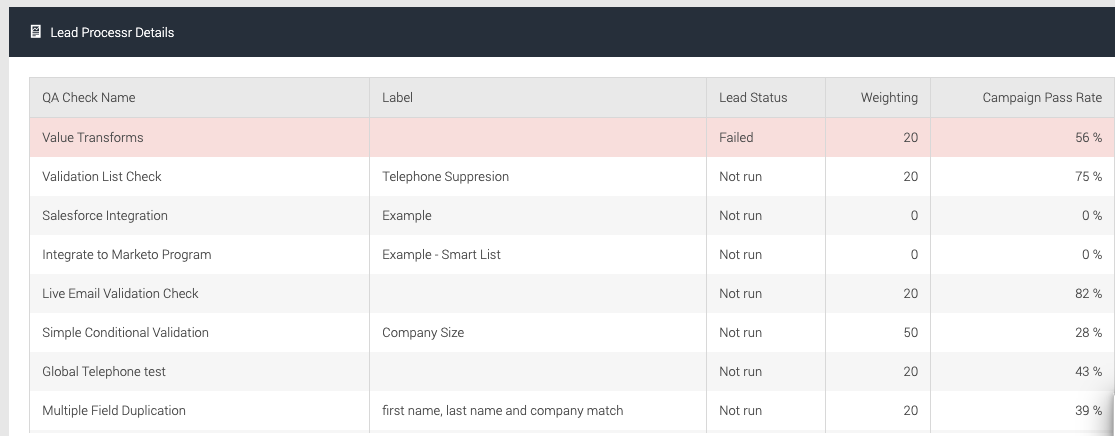Select Integrate to Marketo Program row
The image size is (1115, 436).
coord(572,255)
